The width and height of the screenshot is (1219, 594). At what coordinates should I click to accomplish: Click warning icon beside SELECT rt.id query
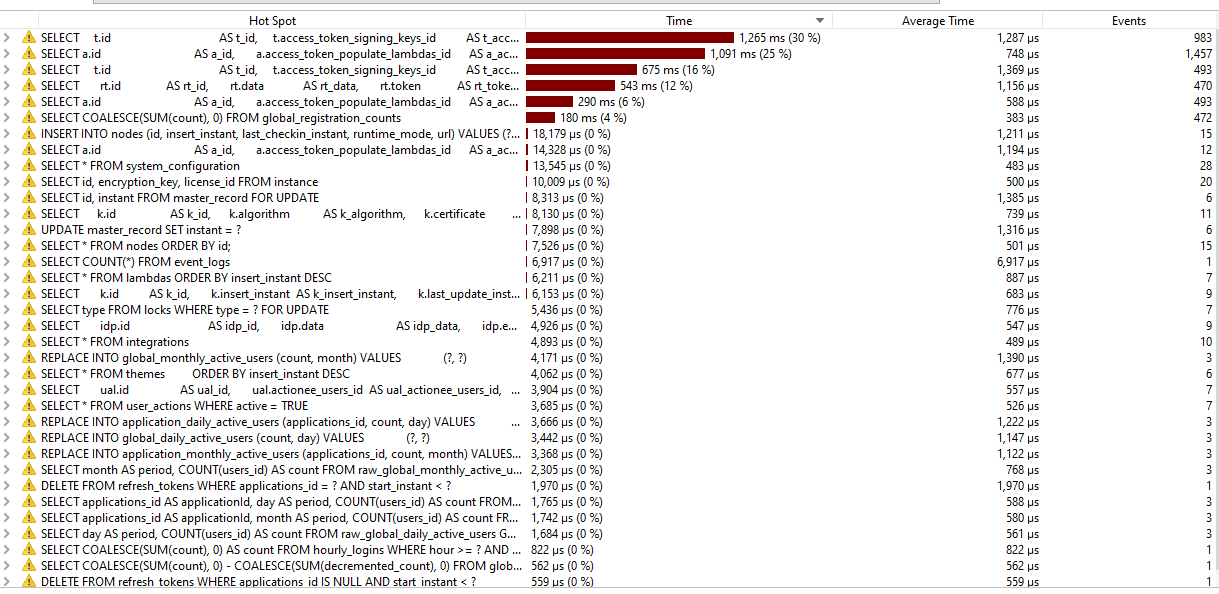pyautogui.click(x=29, y=86)
